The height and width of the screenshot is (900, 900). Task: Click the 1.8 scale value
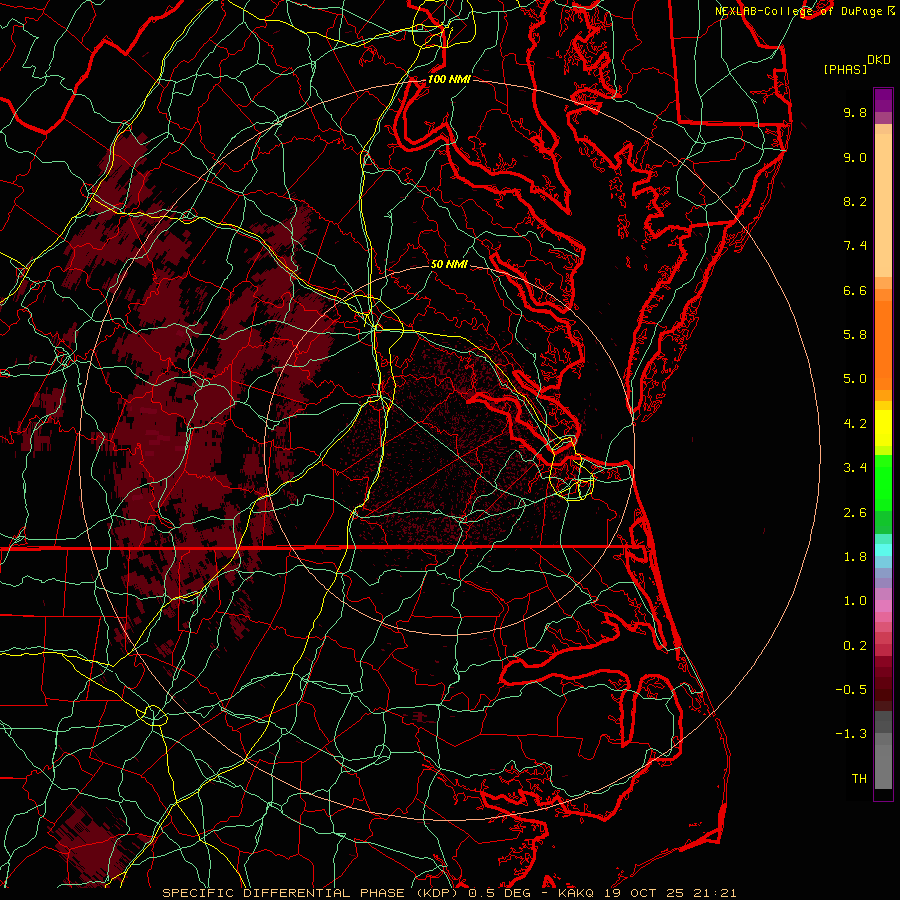pos(855,557)
